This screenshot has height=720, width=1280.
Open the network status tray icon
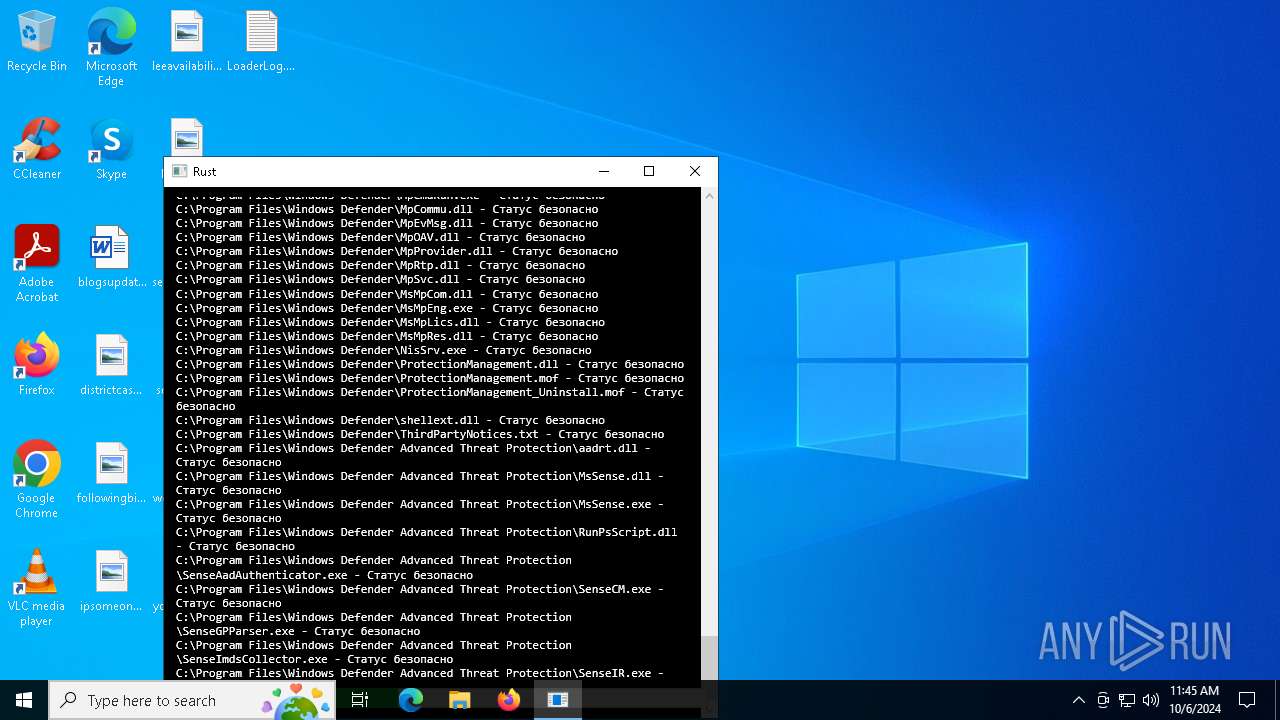click(1127, 700)
